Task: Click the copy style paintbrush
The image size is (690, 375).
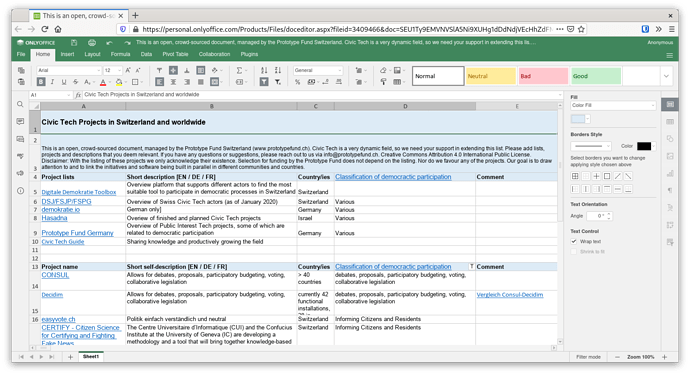Action: 383,82
